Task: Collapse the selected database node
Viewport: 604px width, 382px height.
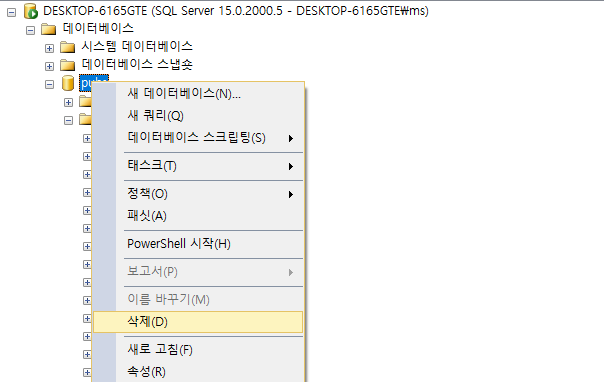Action: coord(49,84)
